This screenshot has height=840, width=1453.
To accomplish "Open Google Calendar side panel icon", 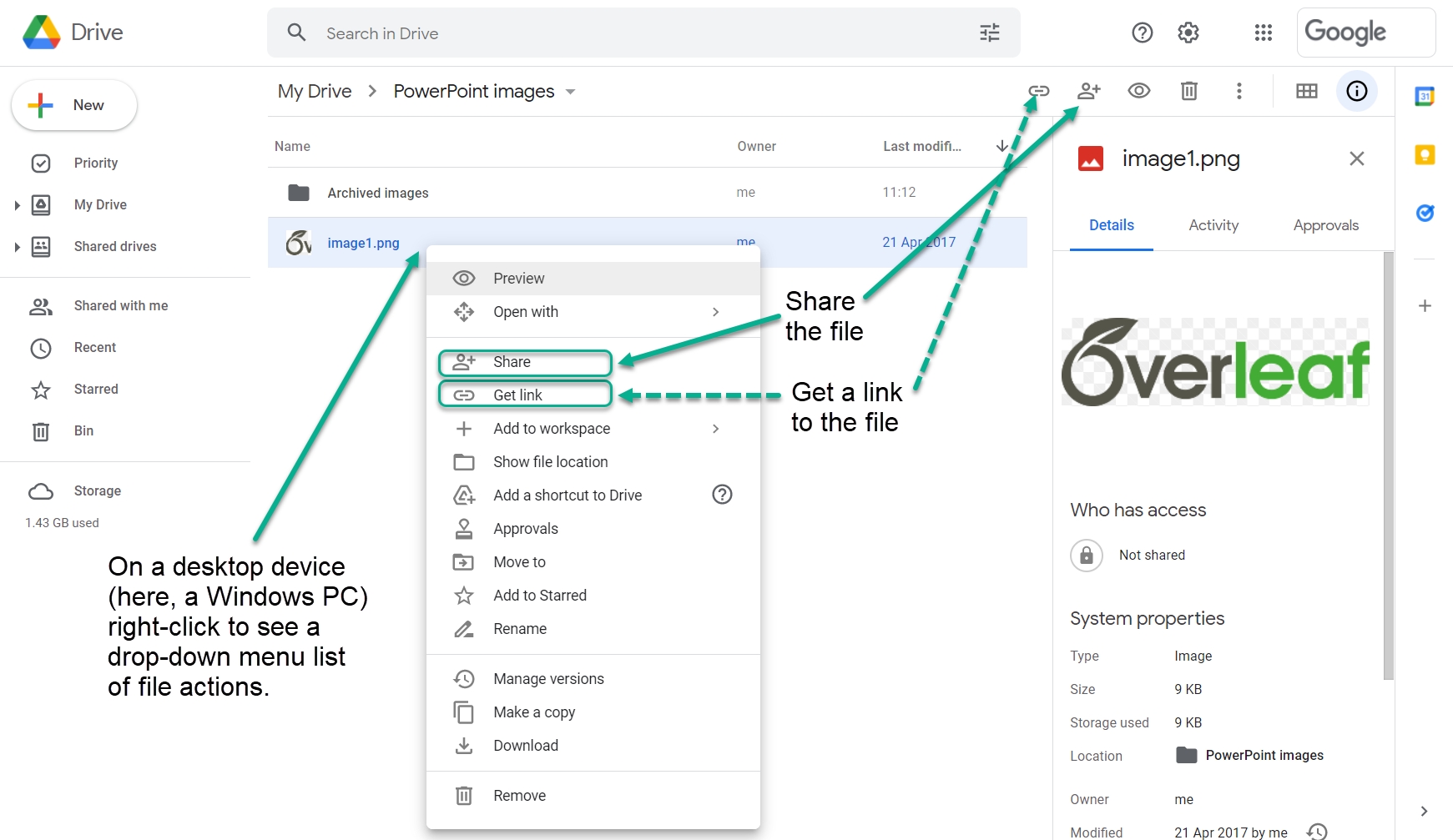I will [1425, 97].
